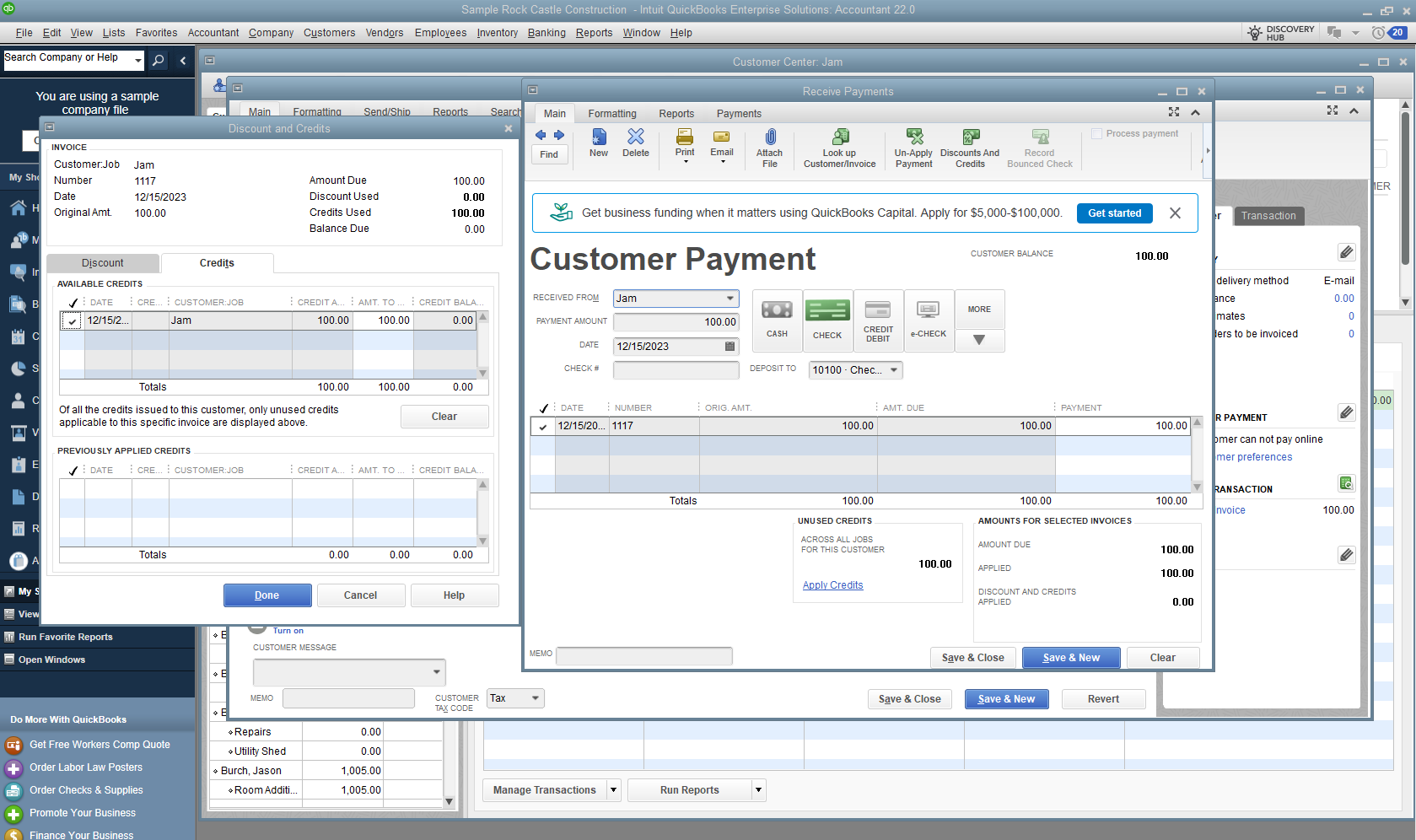Click the Attach File paperclip icon
This screenshot has height=840, width=1416.
(x=769, y=137)
